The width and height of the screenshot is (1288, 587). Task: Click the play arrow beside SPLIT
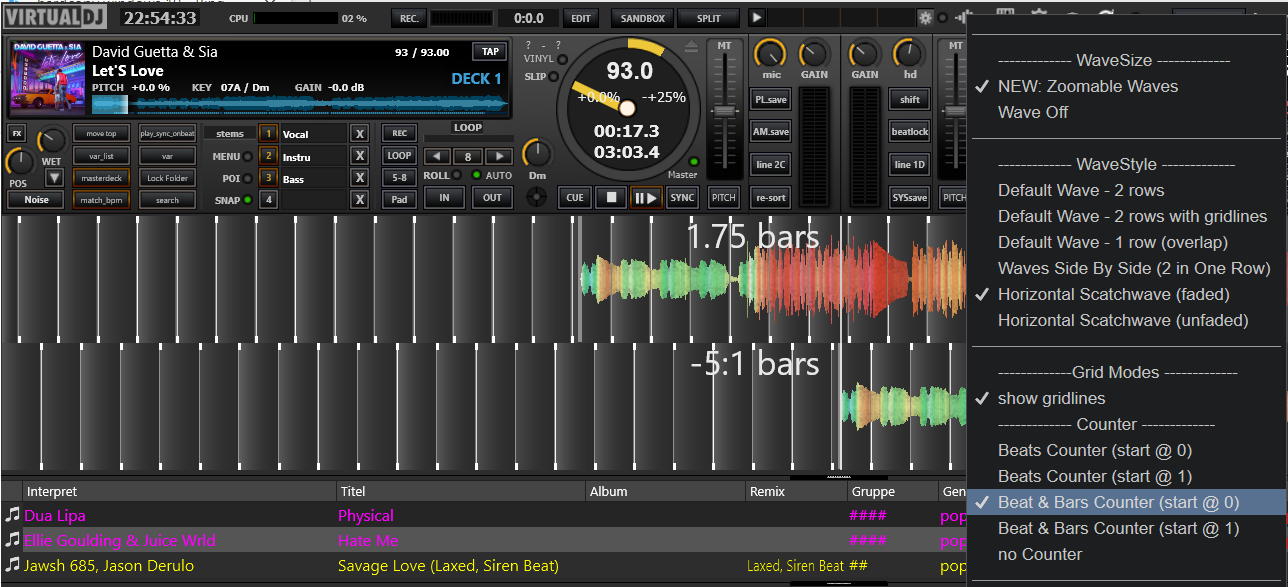(x=757, y=18)
